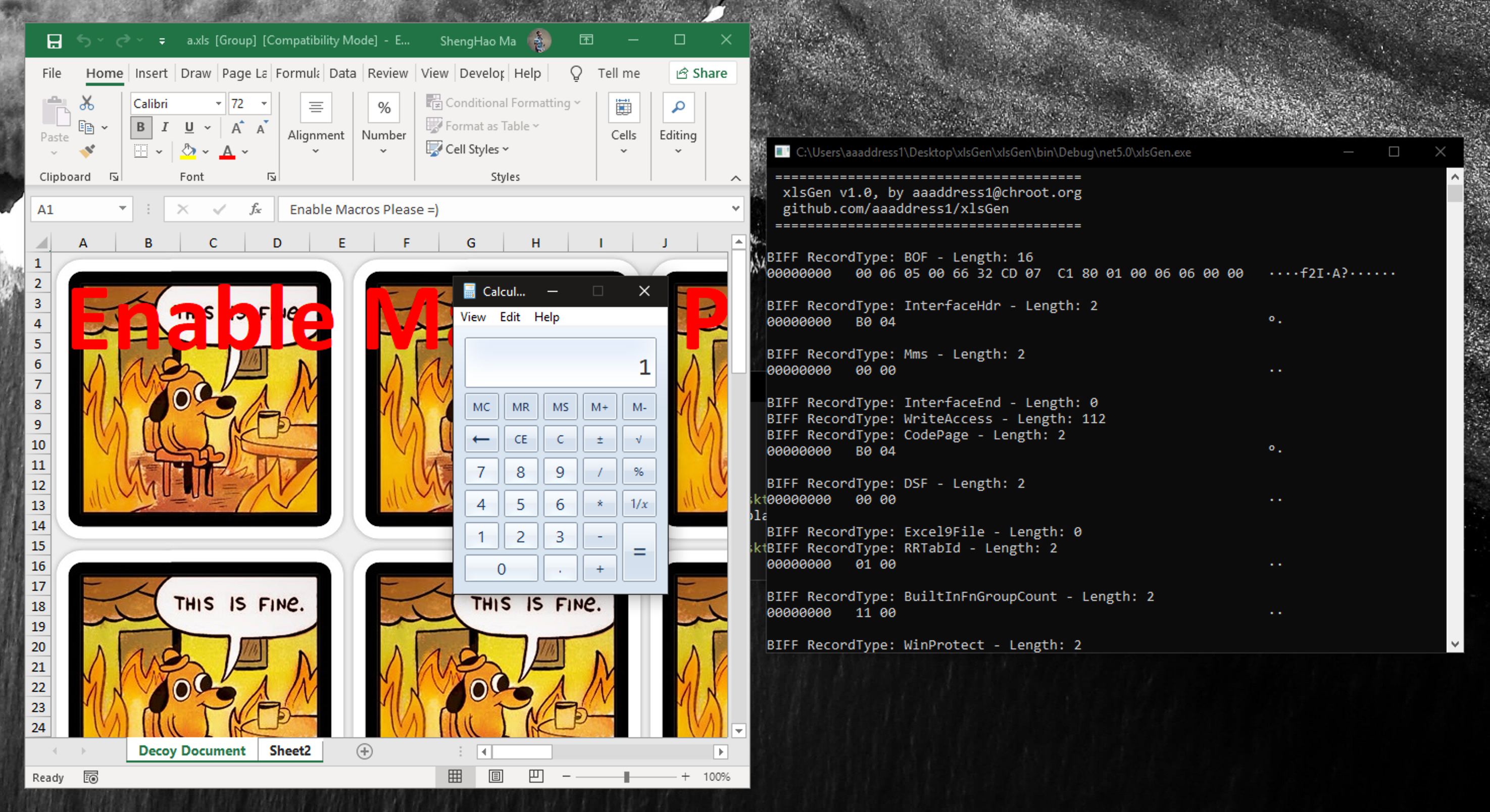
Task: Open the Font Color dropdown arrow
Action: (x=245, y=152)
